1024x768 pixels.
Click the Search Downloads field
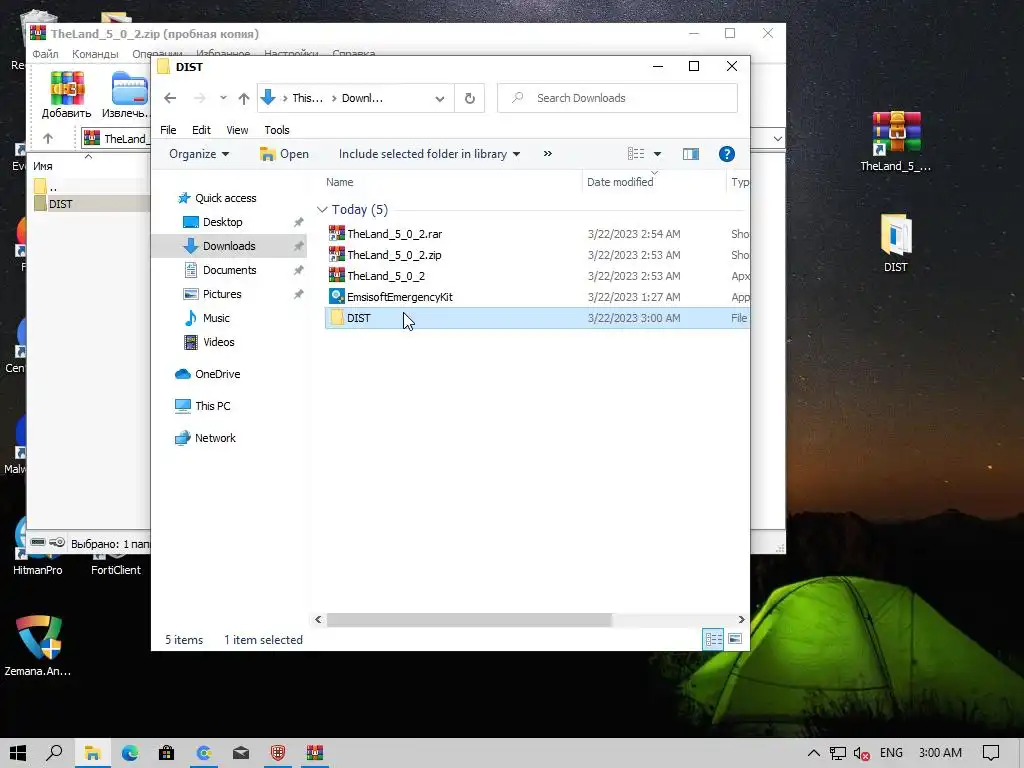tap(617, 98)
